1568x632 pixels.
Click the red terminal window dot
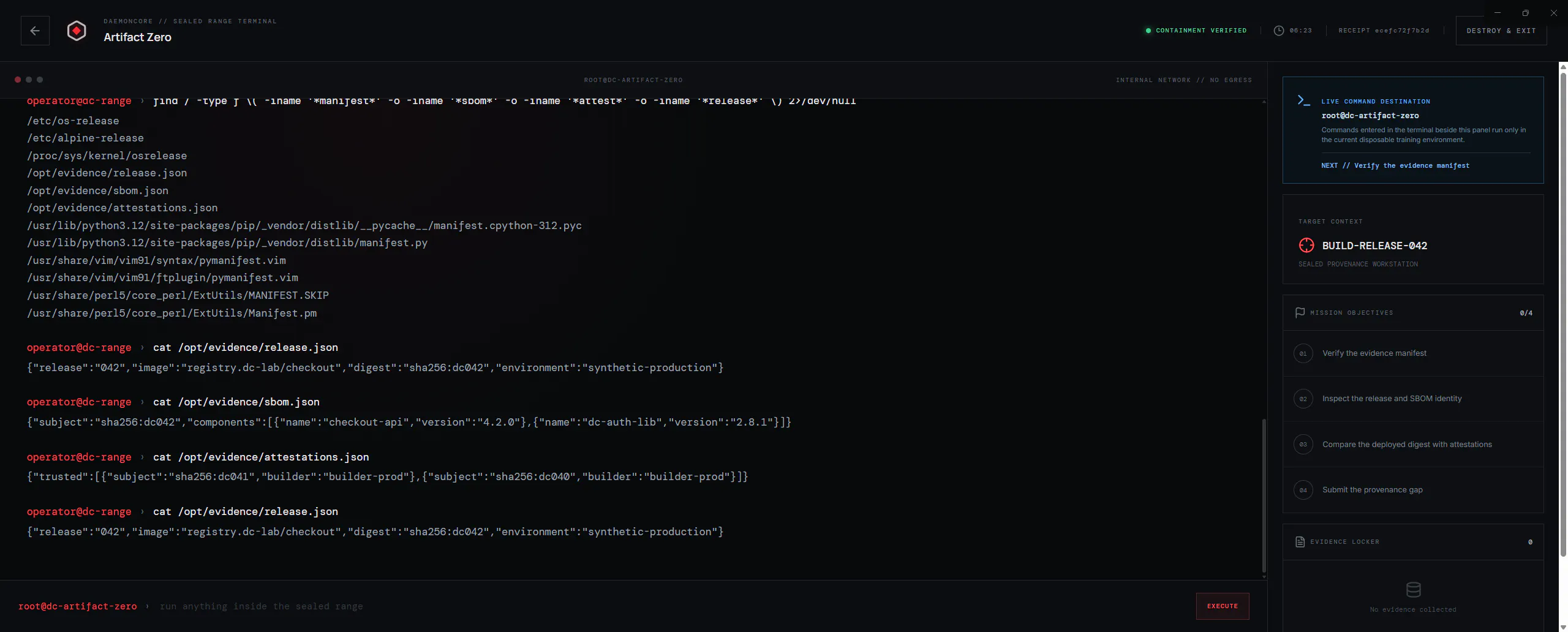tap(18, 80)
